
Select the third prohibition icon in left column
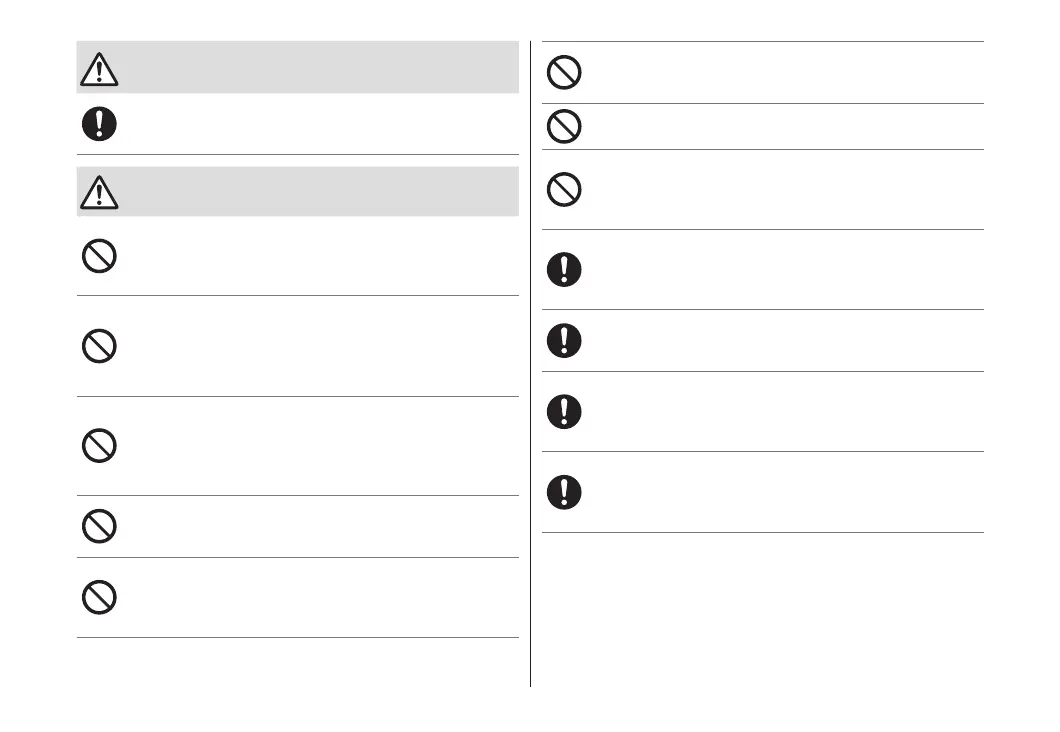pyautogui.click(x=99, y=446)
